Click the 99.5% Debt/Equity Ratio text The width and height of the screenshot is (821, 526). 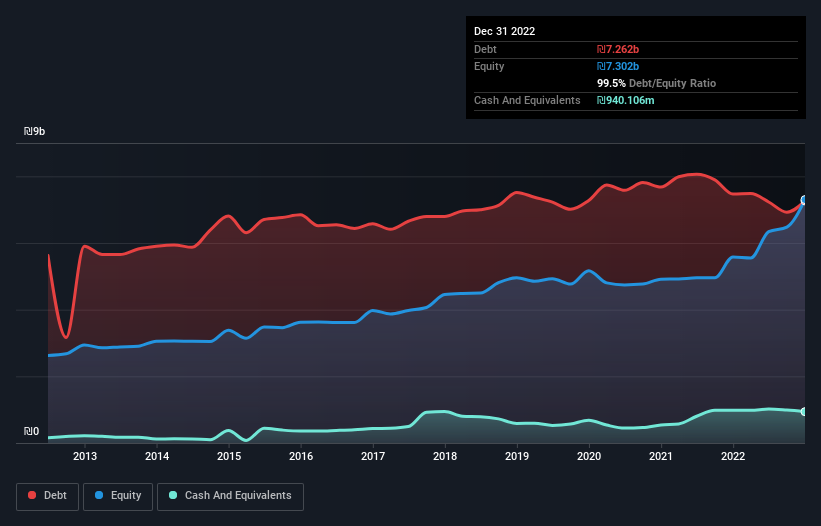coord(657,83)
